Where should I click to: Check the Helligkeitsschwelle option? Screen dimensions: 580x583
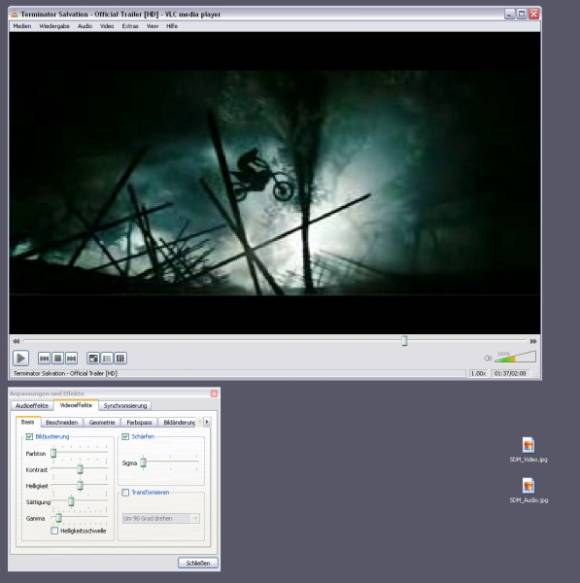coord(55,531)
